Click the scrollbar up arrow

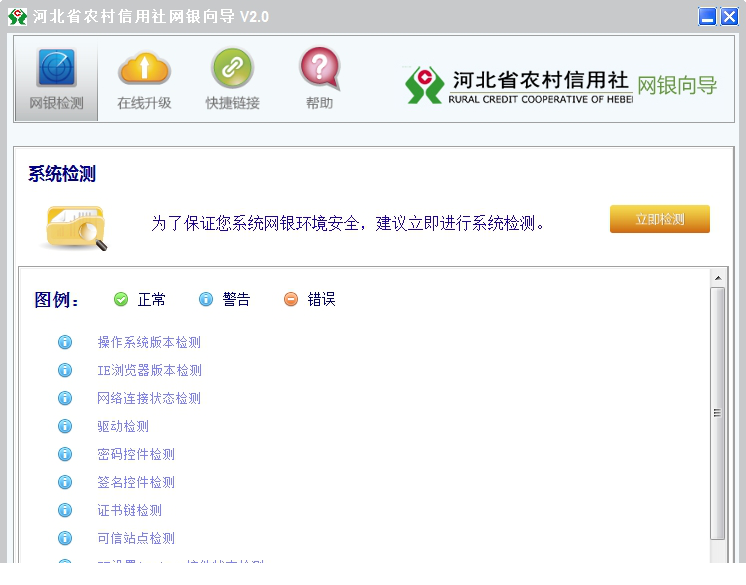718,278
